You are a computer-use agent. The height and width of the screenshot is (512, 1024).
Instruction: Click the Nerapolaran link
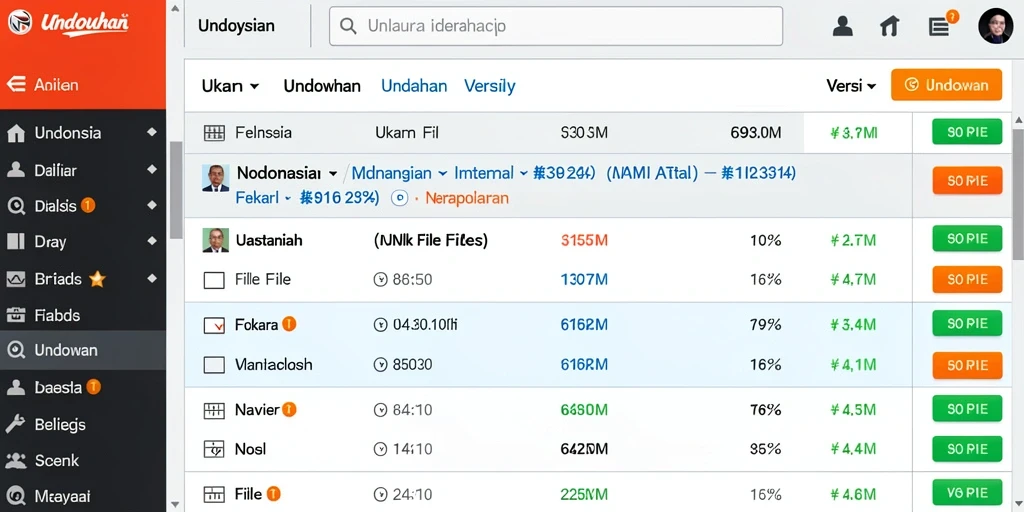click(x=467, y=198)
